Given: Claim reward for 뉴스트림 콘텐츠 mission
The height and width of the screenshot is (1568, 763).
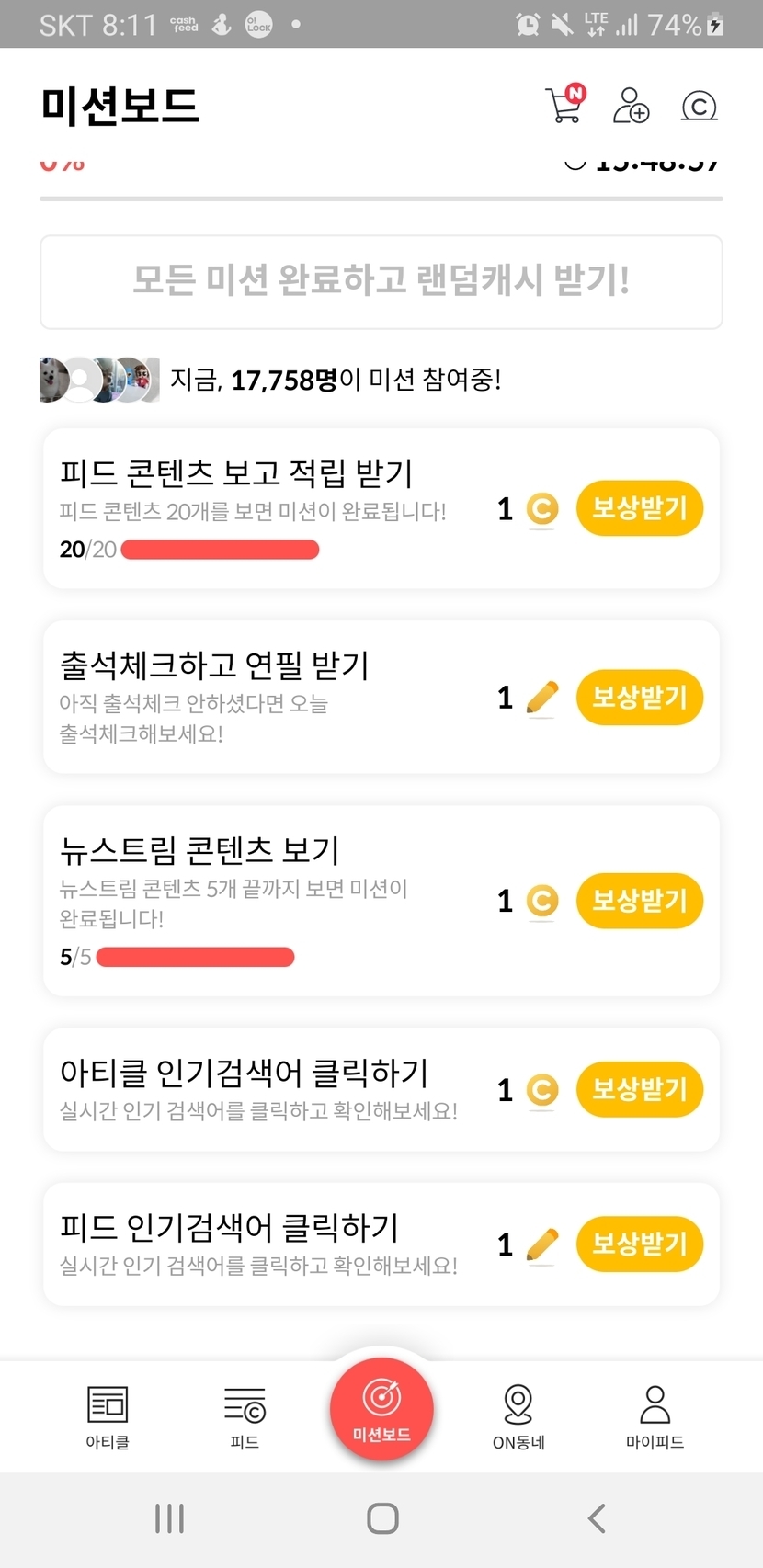Looking at the screenshot, I should [x=640, y=901].
